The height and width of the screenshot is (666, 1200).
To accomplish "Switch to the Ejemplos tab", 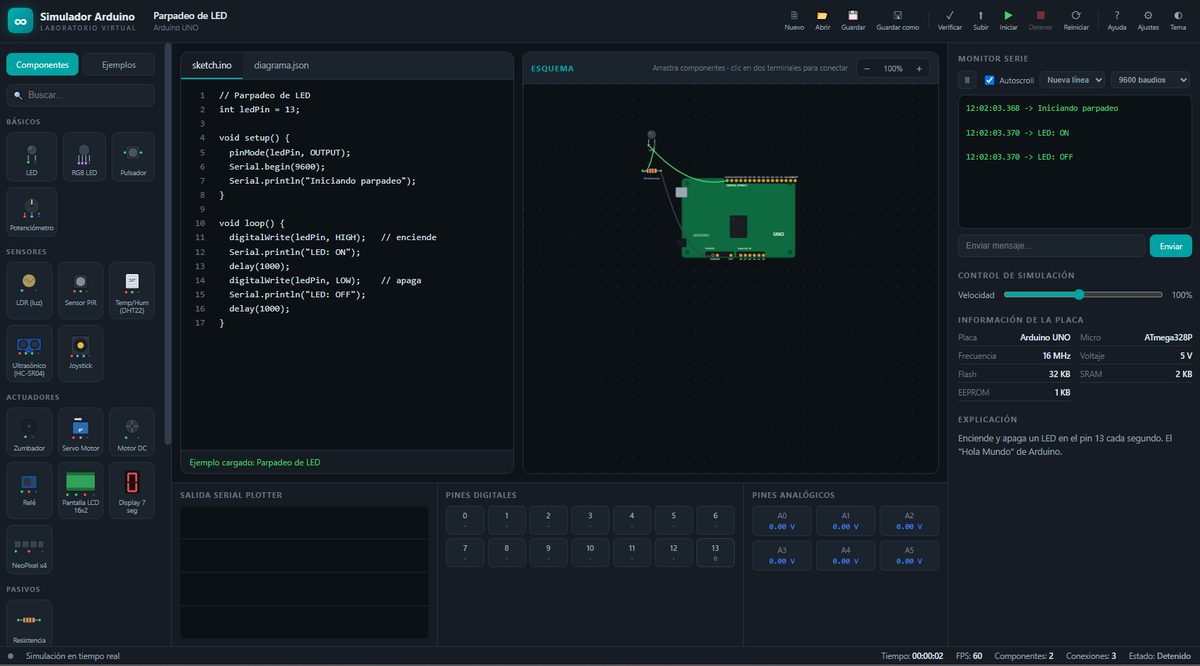I will click(x=119, y=65).
